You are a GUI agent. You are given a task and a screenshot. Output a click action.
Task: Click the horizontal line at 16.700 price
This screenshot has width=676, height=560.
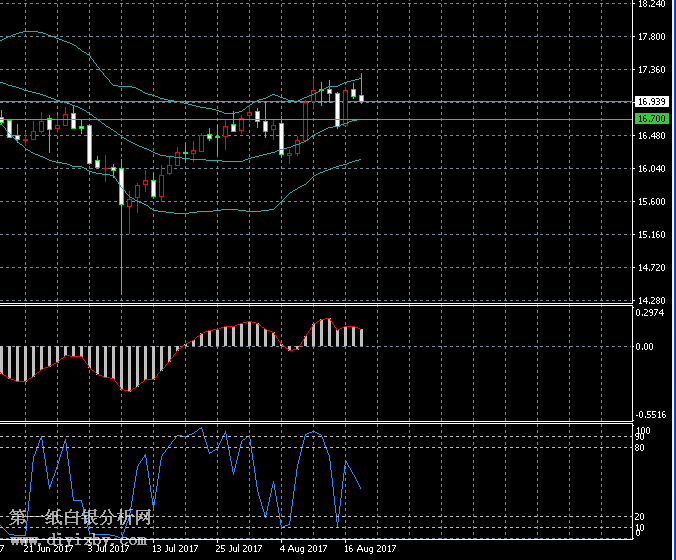click(x=450, y=119)
